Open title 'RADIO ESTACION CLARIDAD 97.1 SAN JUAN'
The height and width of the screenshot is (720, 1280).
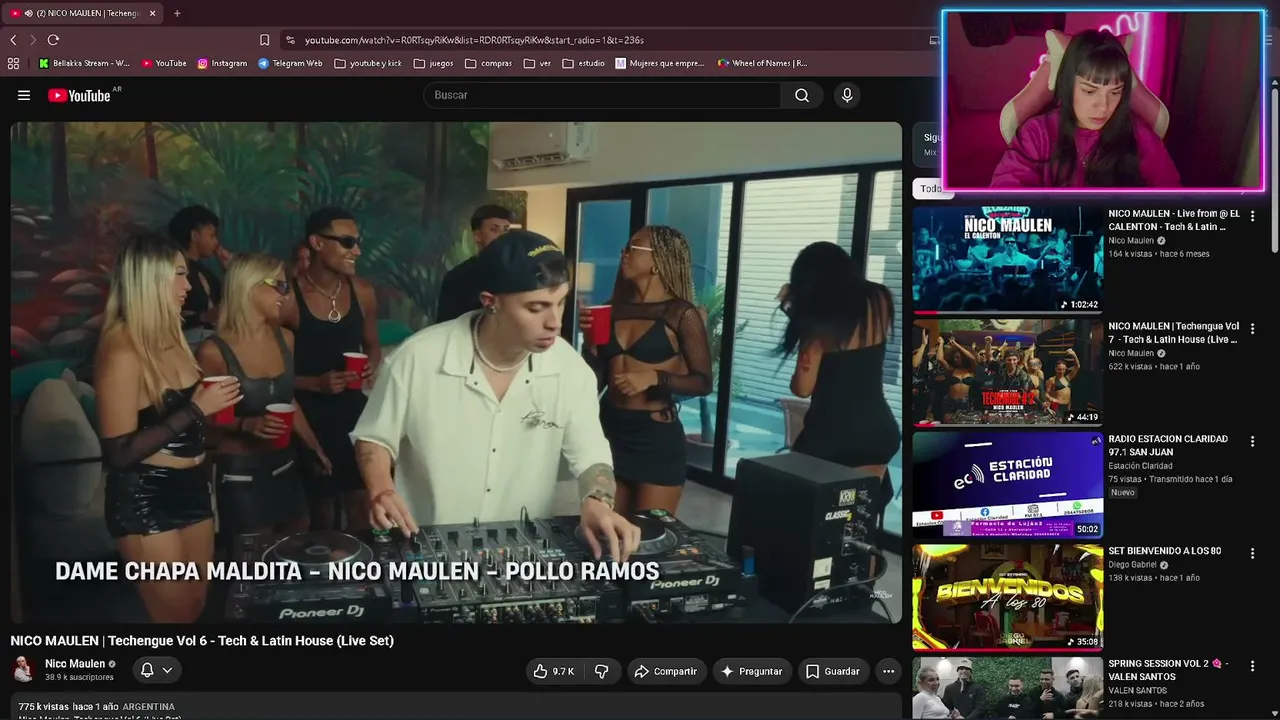coord(1168,445)
